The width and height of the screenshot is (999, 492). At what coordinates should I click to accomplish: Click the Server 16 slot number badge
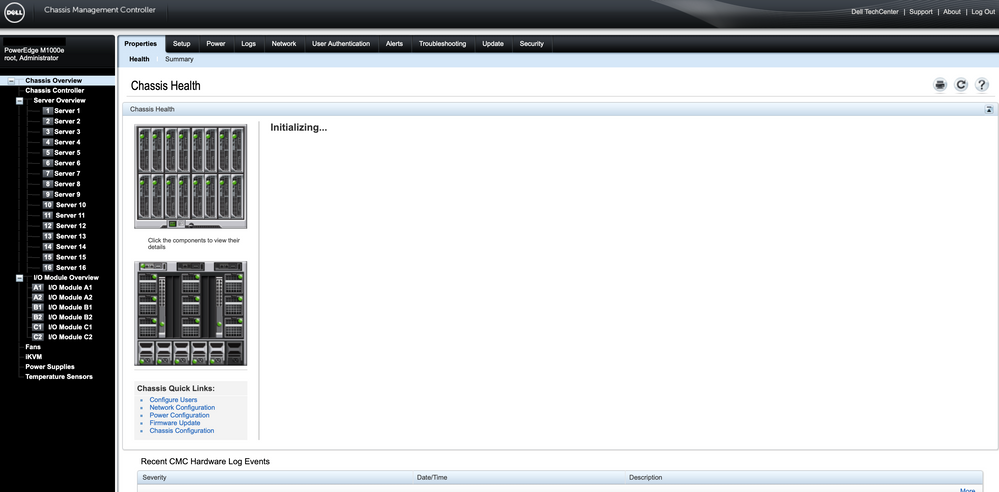[x=48, y=268]
